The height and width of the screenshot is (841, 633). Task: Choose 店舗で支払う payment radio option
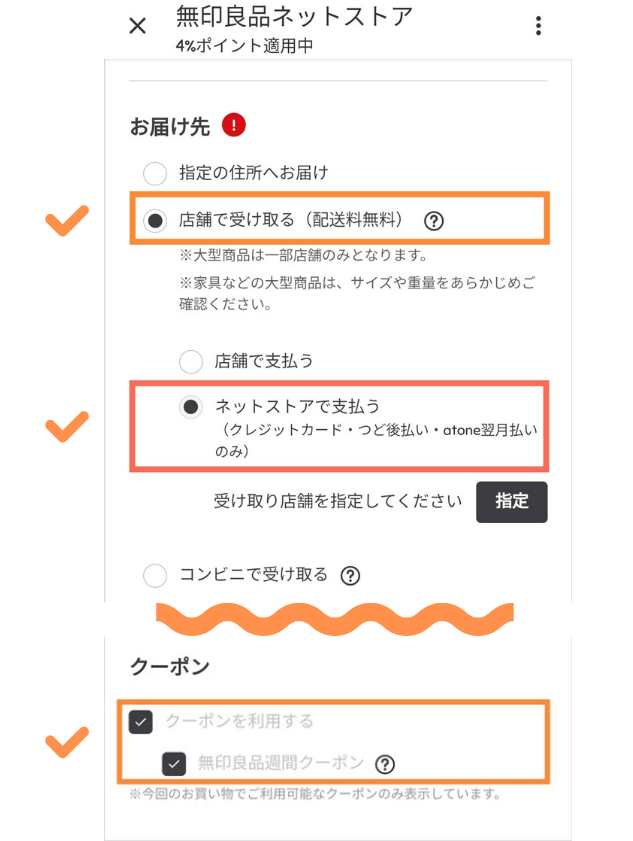pos(190,360)
